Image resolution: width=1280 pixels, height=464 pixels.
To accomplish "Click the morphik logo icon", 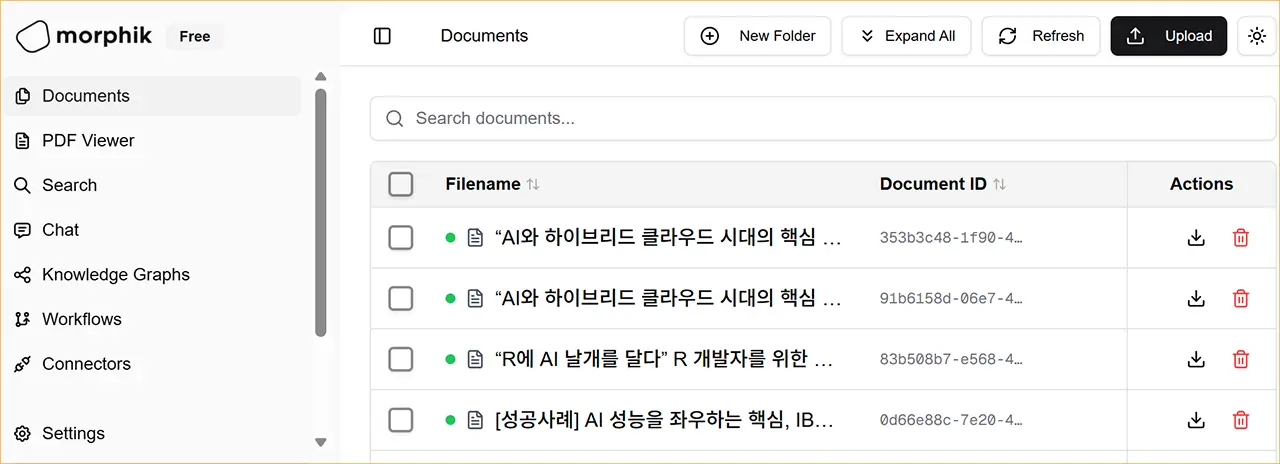I will point(32,36).
